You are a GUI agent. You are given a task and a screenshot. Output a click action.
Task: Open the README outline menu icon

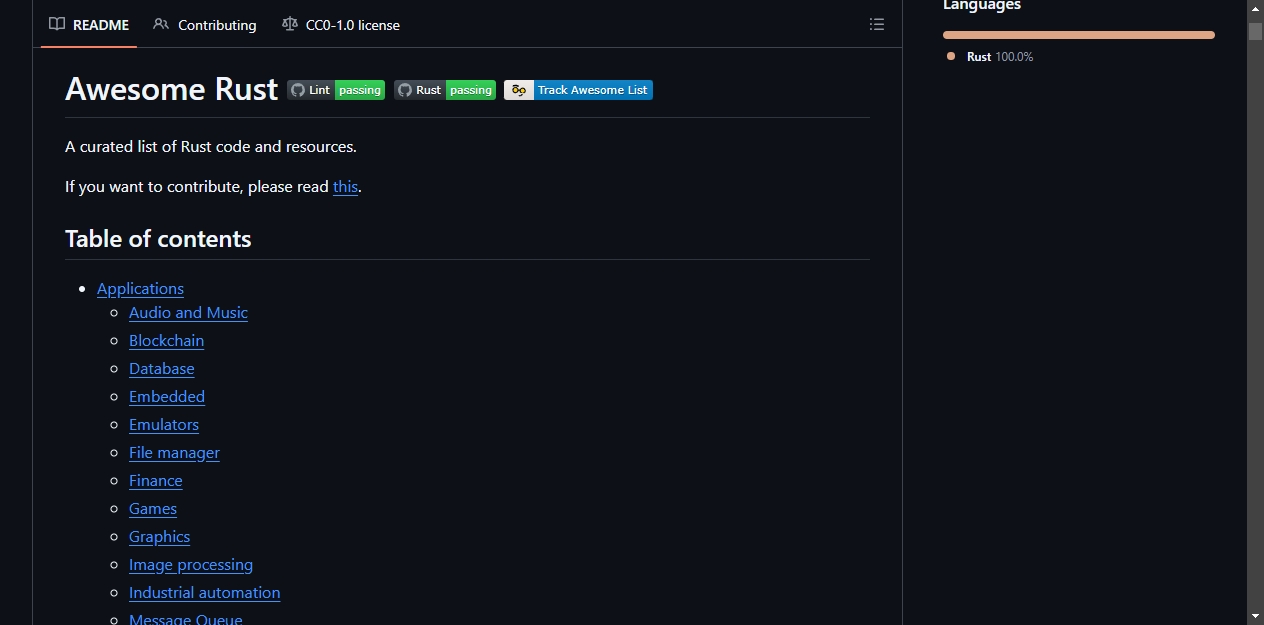pos(877,25)
